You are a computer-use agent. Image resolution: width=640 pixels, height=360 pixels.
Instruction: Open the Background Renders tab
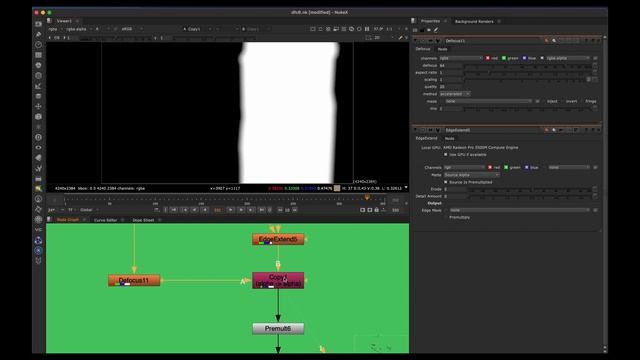pos(474,21)
